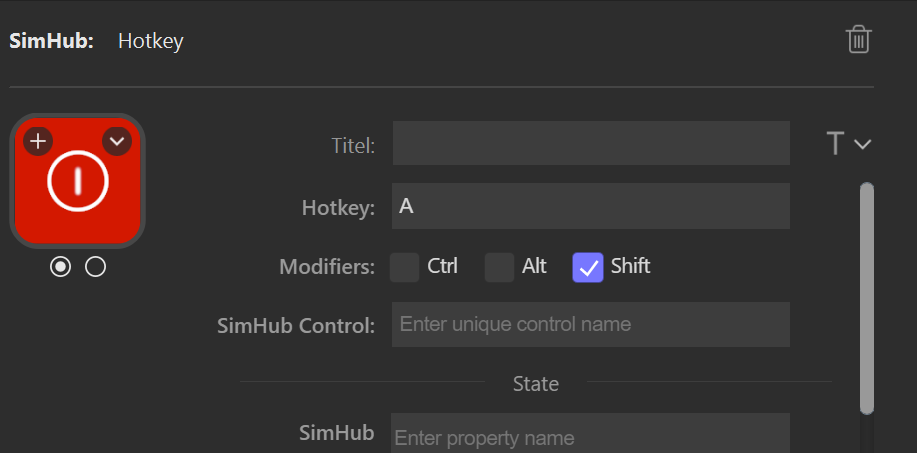Enable the Ctrl modifier checkbox
917x453 pixels.
(405, 268)
